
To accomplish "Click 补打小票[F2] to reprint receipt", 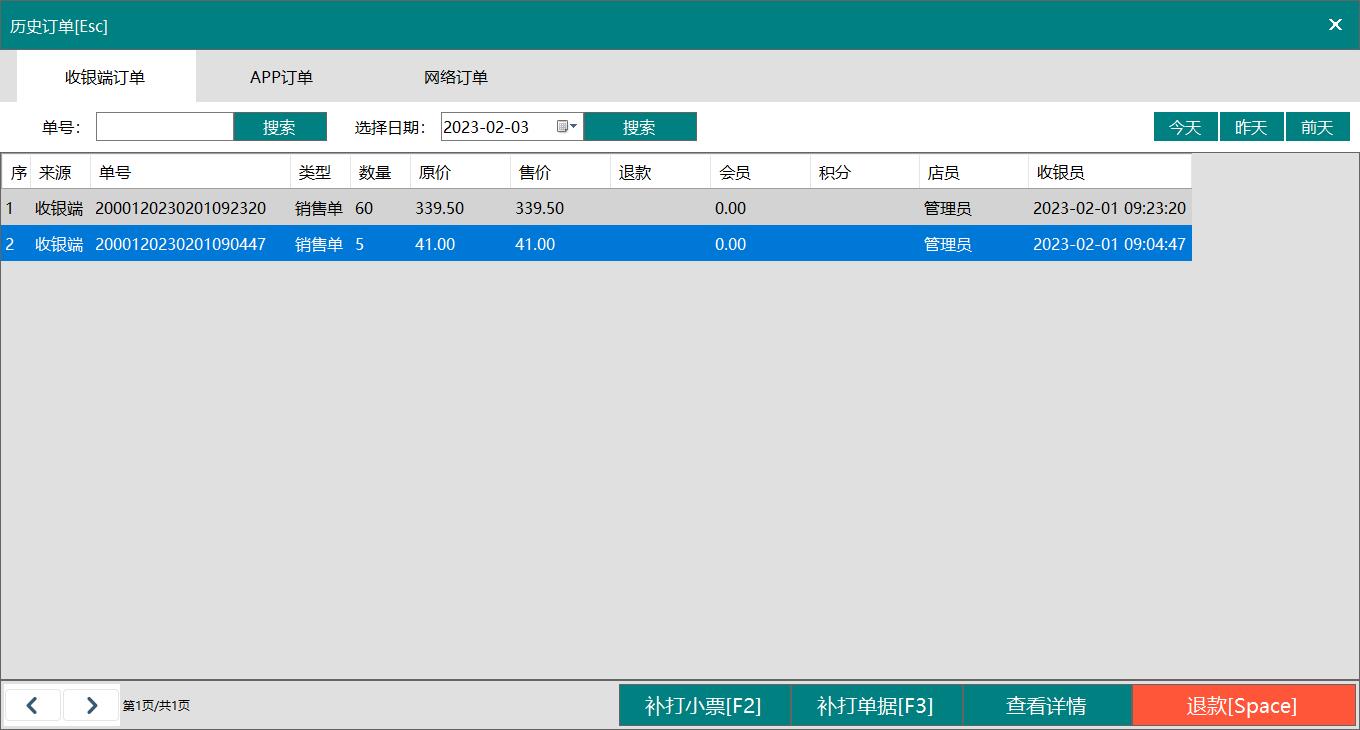I will point(704,705).
